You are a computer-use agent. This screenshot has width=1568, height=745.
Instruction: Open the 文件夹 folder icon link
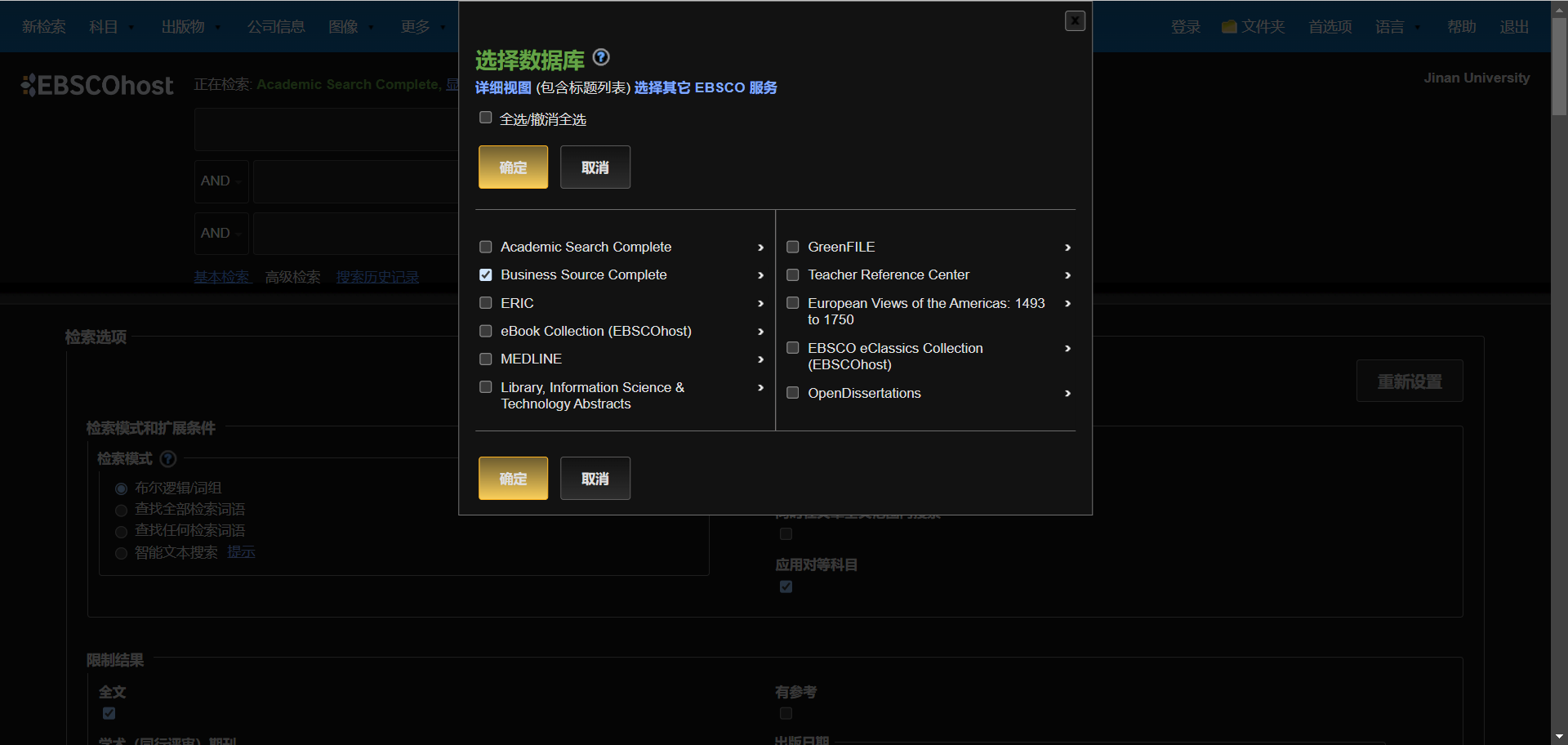1253,27
